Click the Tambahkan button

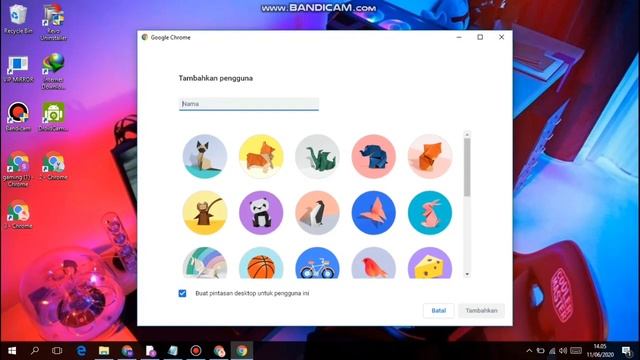(481, 311)
